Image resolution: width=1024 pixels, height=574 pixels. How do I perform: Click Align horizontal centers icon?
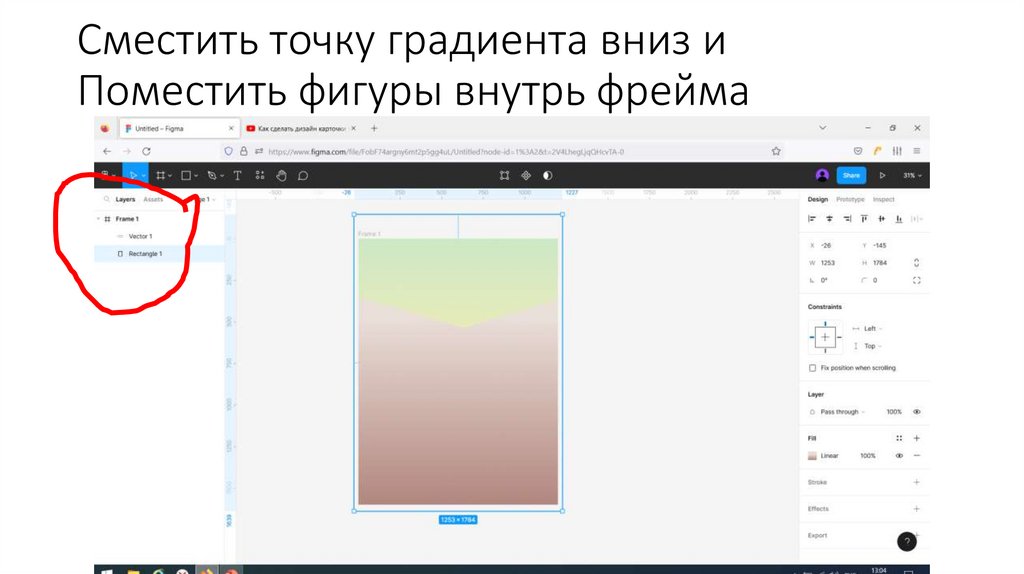(829, 219)
